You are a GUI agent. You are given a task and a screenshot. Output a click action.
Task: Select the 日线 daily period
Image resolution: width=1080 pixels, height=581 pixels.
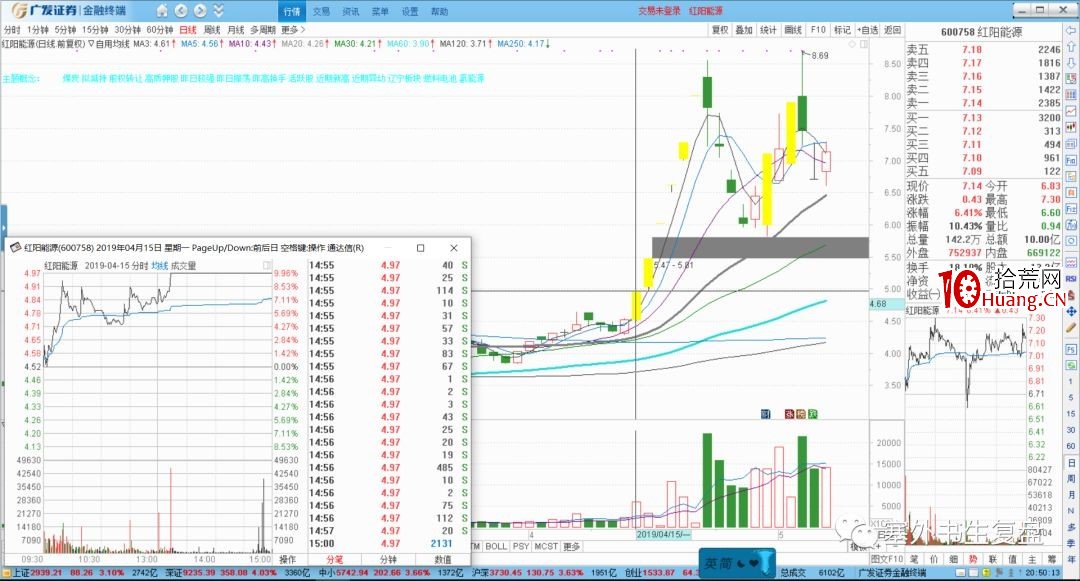[188, 30]
